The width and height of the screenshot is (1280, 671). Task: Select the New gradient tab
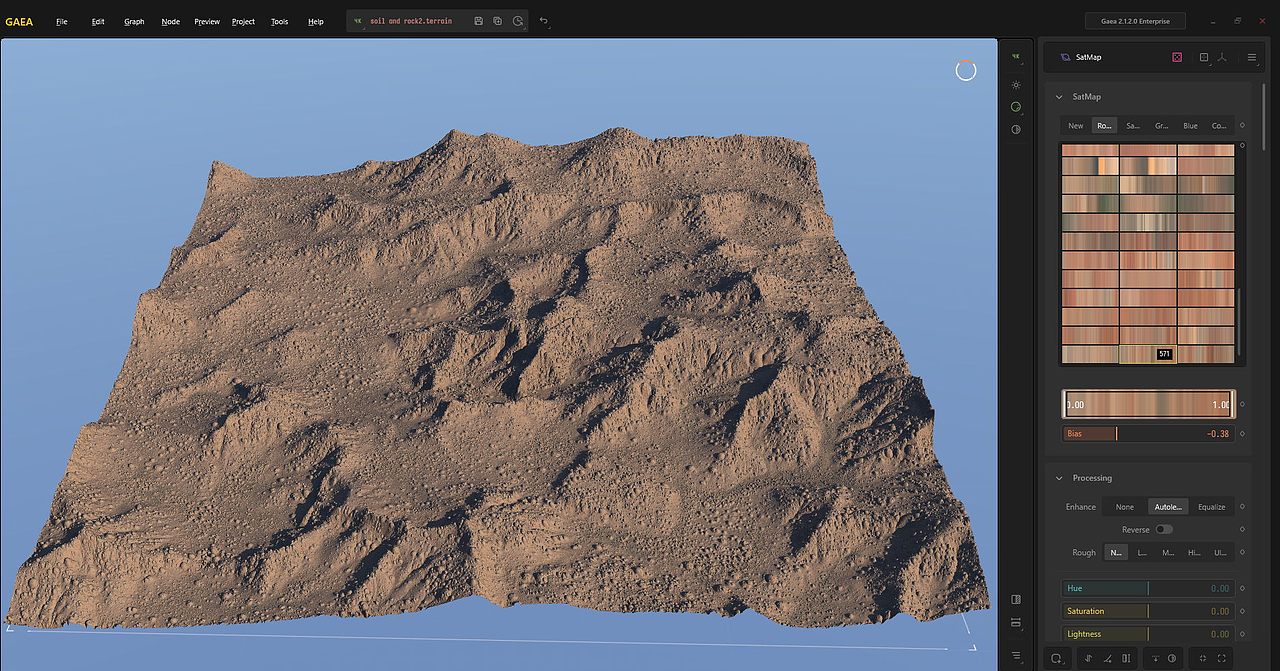(x=1076, y=126)
